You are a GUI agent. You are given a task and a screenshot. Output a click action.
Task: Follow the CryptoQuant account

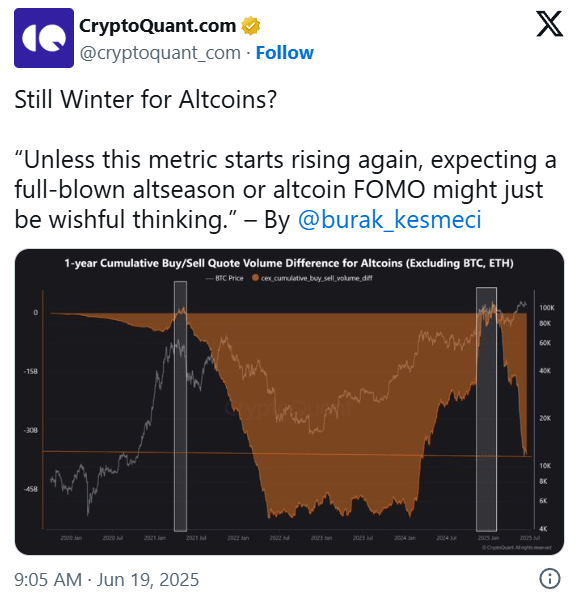coord(284,53)
